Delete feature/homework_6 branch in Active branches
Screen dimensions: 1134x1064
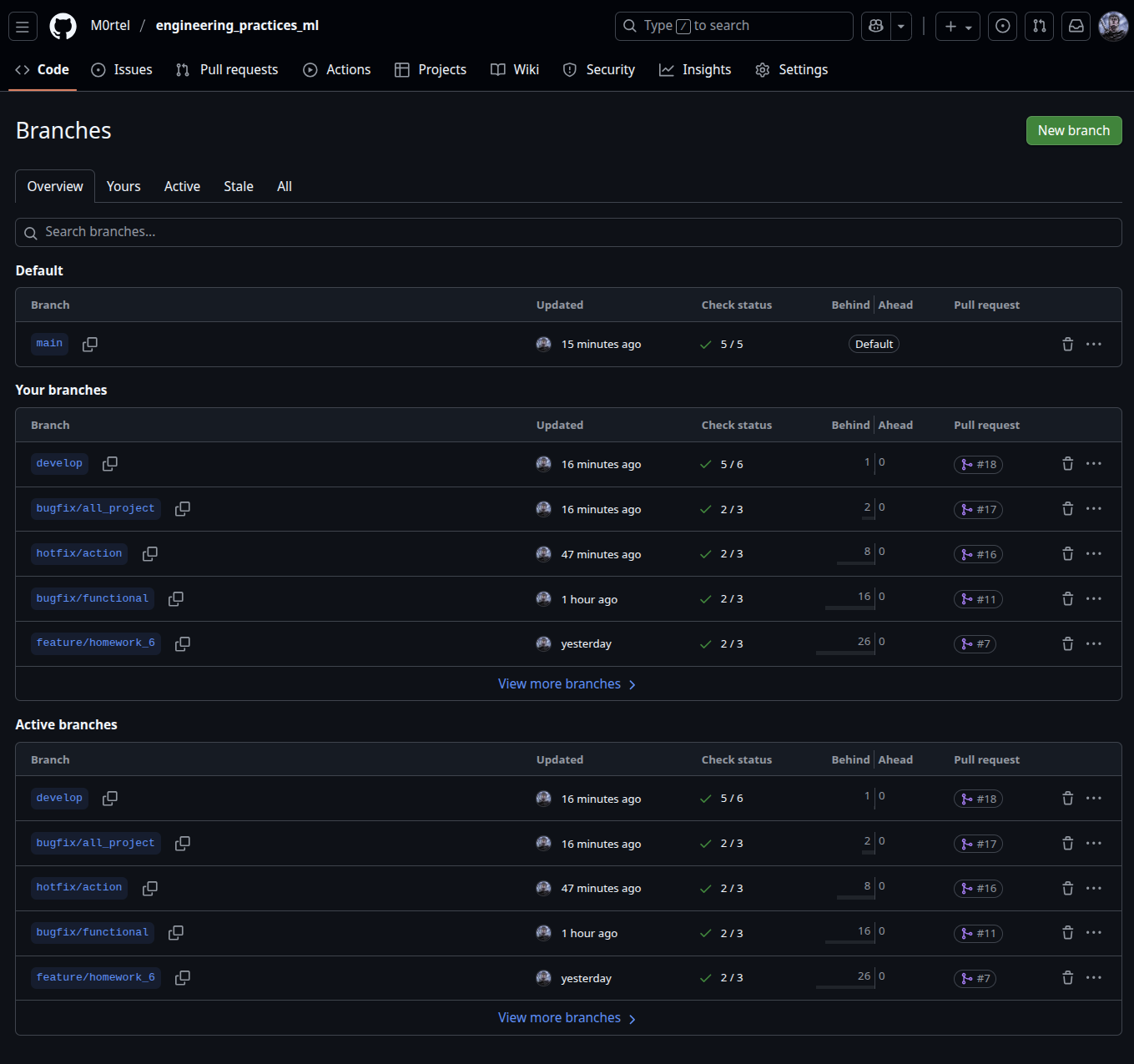(1067, 978)
